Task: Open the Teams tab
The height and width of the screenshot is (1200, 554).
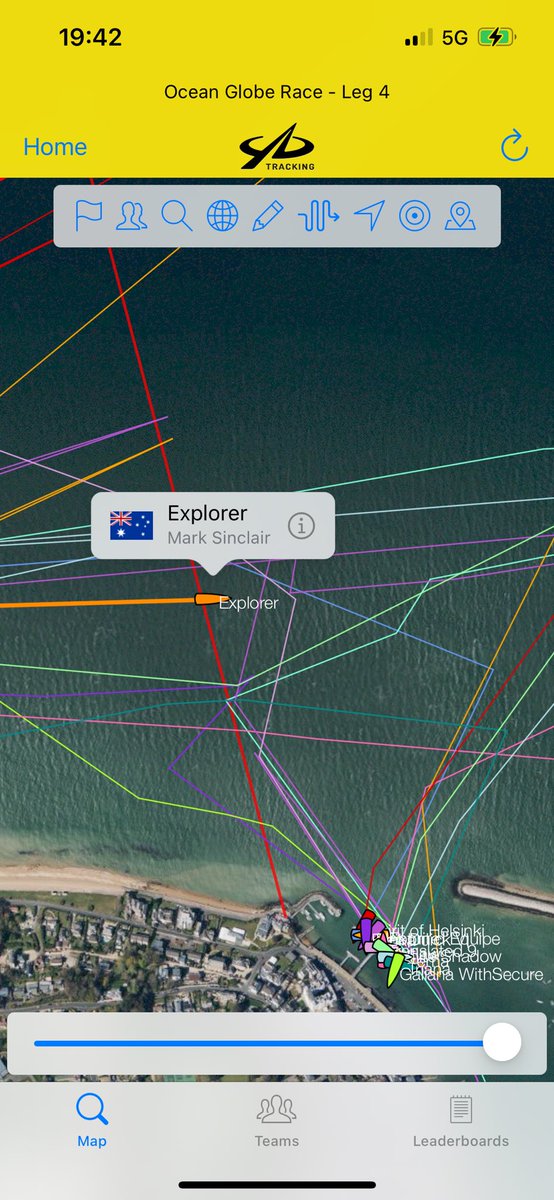Action: pyautogui.click(x=277, y=1120)
